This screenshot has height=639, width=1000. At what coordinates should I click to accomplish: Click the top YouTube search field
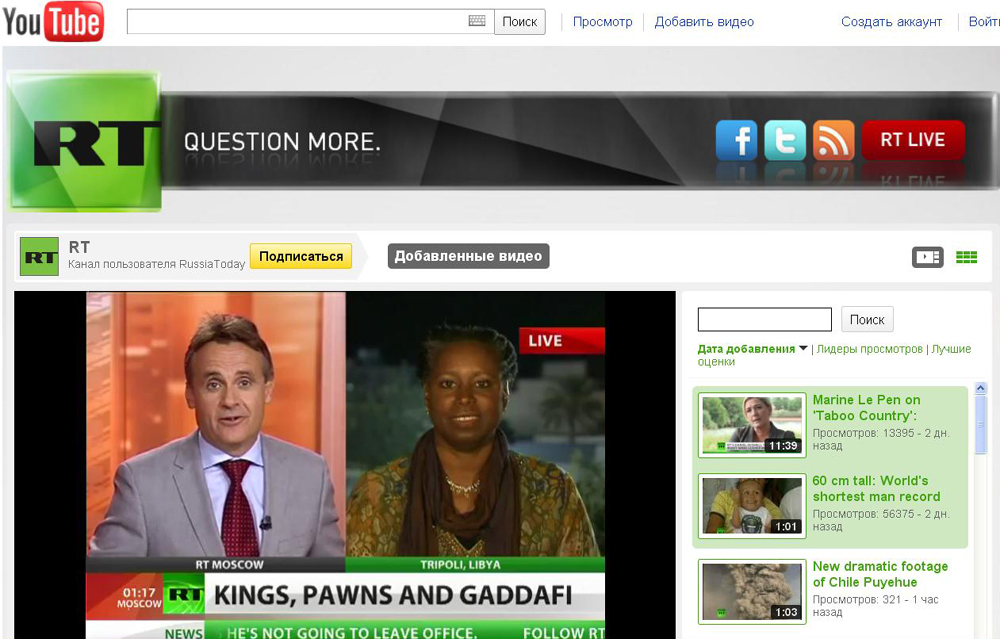coord(310,22)
